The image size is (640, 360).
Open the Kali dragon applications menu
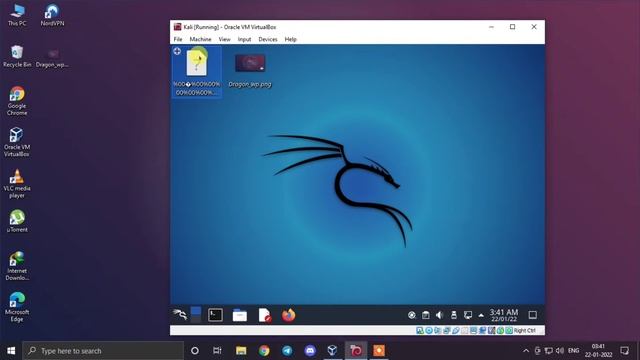click(x=180, y=315)
